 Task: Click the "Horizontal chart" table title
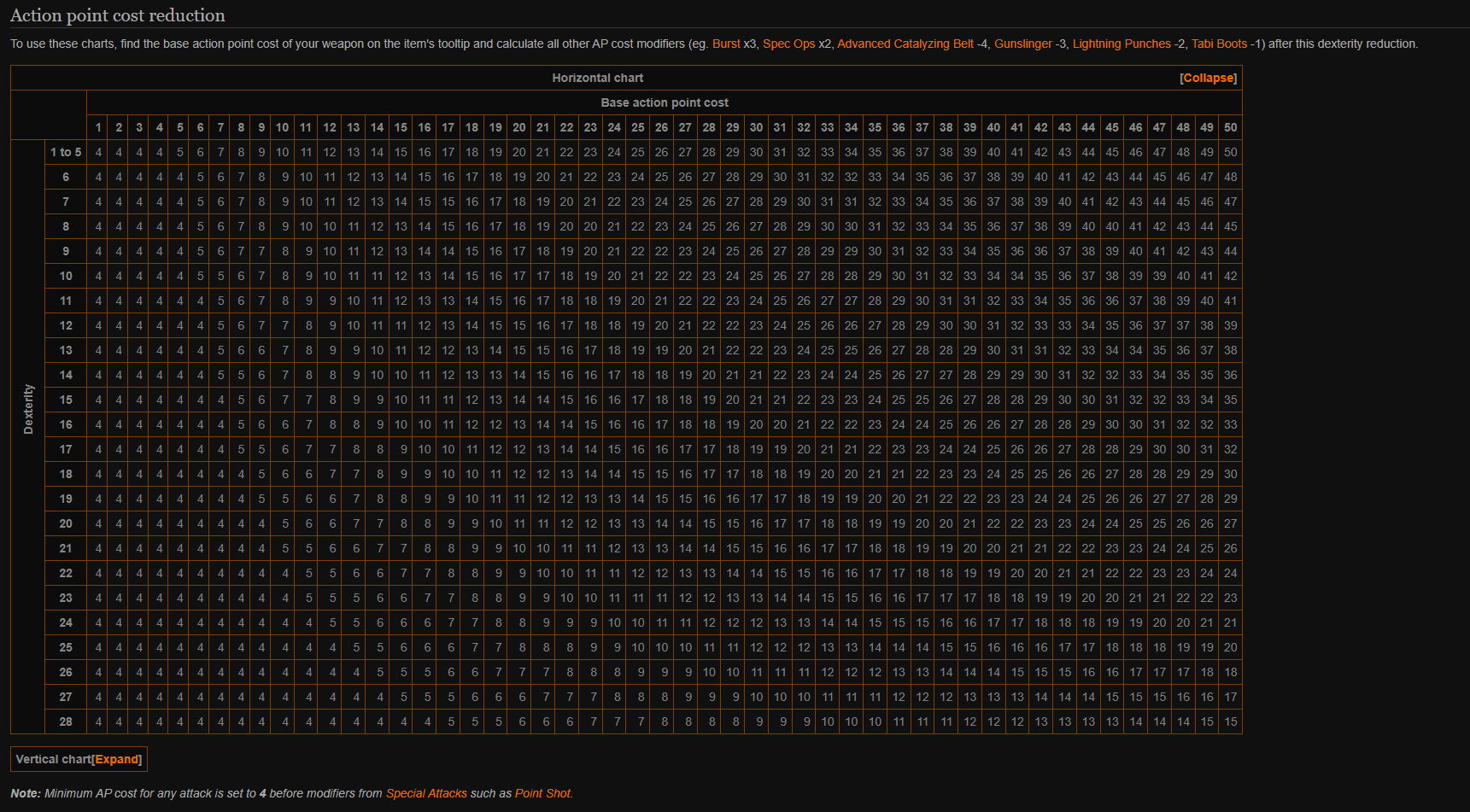pyautogui.click(x=597, y=78)
